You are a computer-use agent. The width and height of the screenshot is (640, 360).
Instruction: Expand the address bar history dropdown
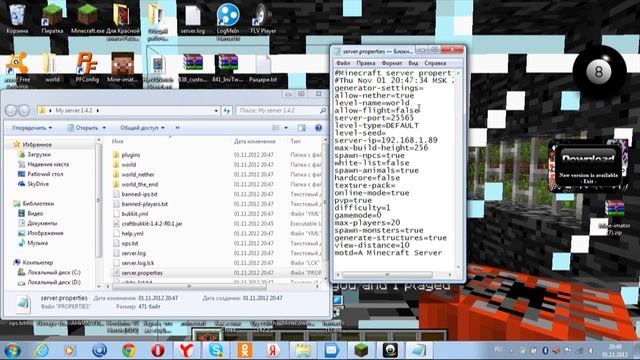pos(216,111)
